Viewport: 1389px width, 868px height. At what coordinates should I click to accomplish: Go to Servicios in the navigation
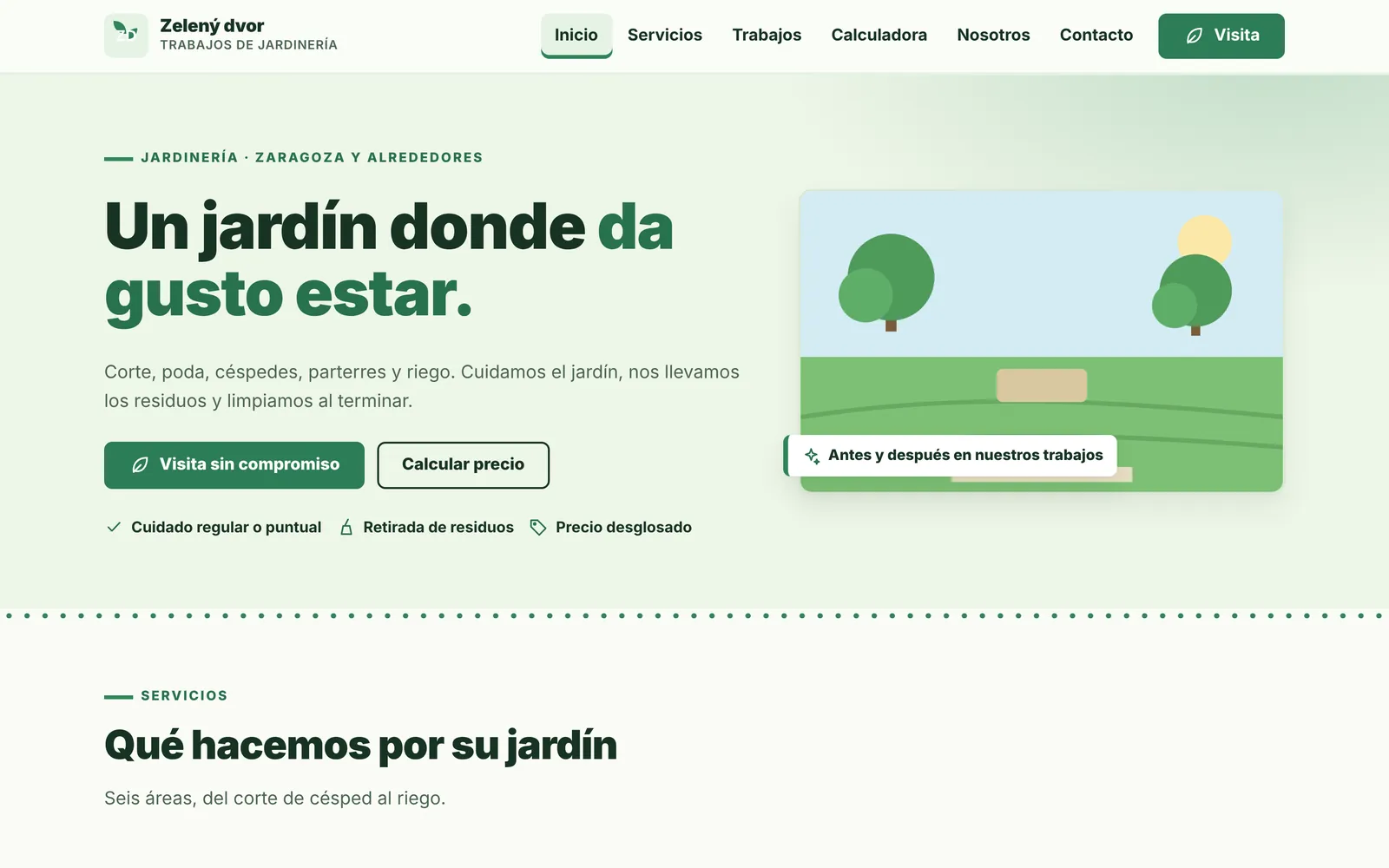pyautogui.click(x=665, y=36)
